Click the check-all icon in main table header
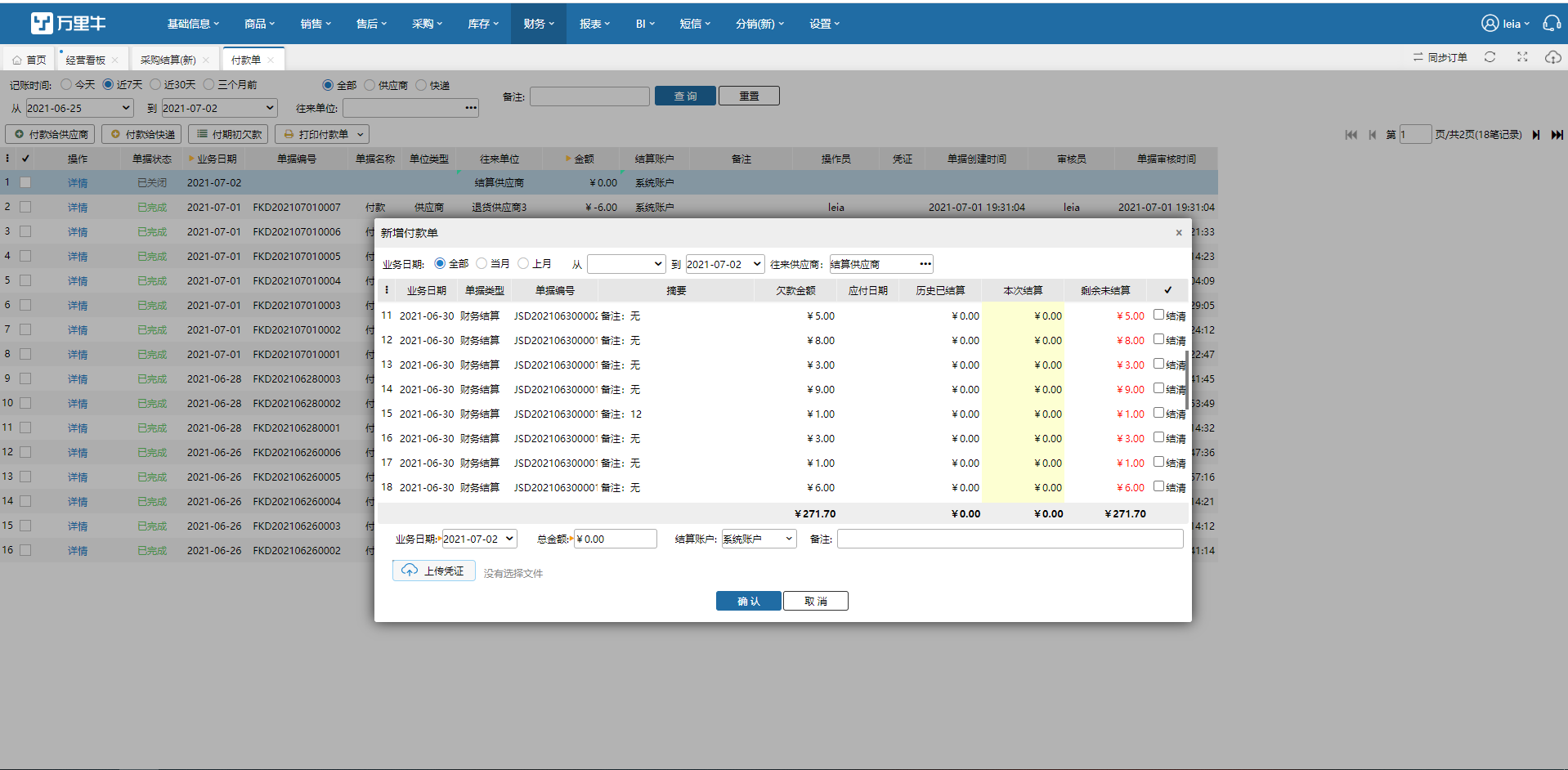This screenshot has height=770, width=1568. (x=25, y=159)
